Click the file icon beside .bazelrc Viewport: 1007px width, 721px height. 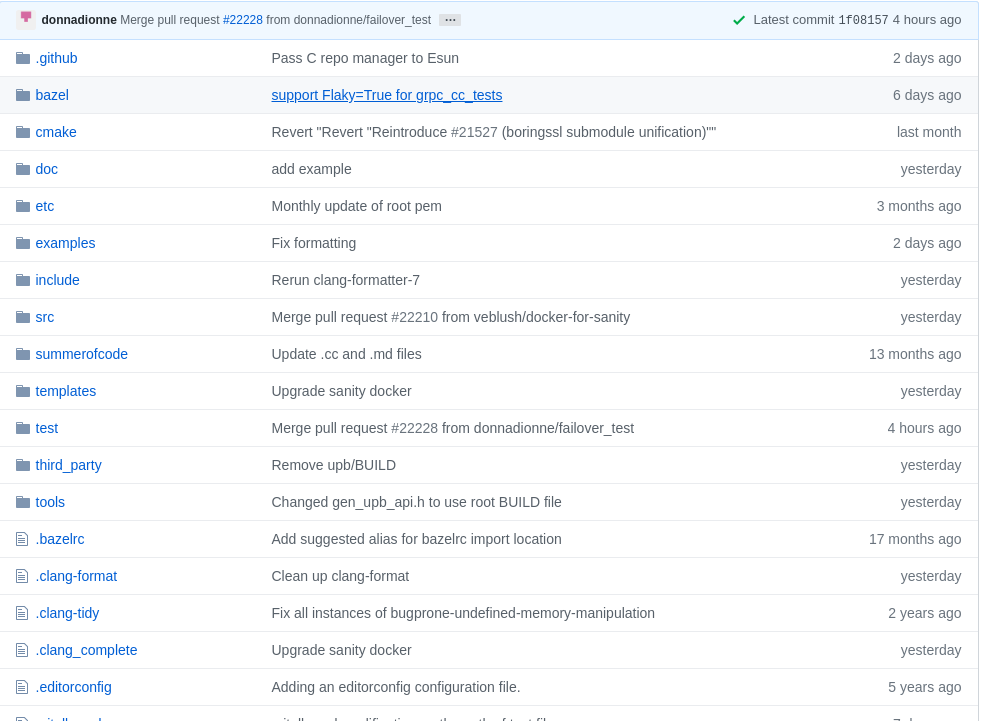coord(22,539)
